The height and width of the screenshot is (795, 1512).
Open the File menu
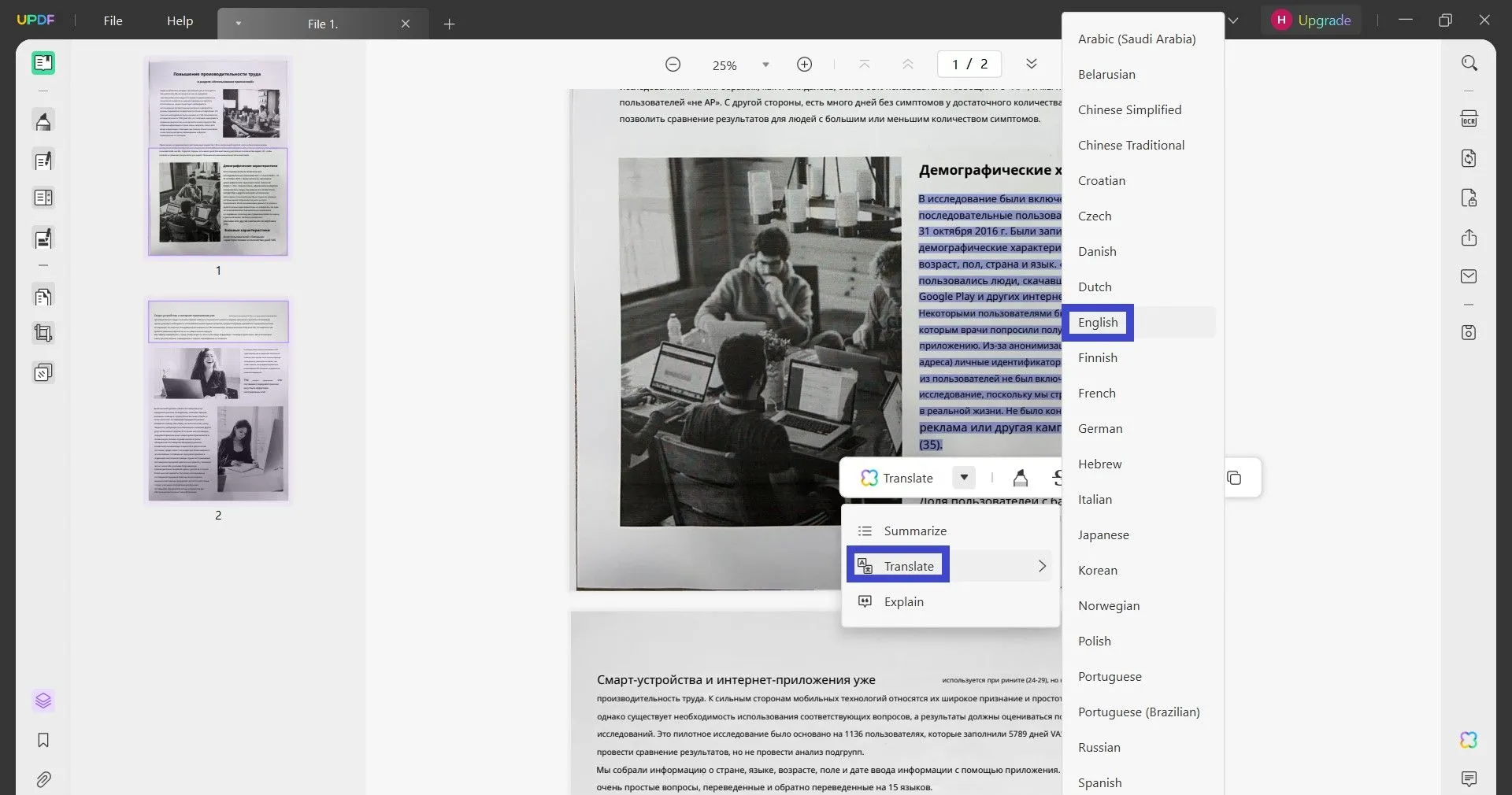click(113, 21)
